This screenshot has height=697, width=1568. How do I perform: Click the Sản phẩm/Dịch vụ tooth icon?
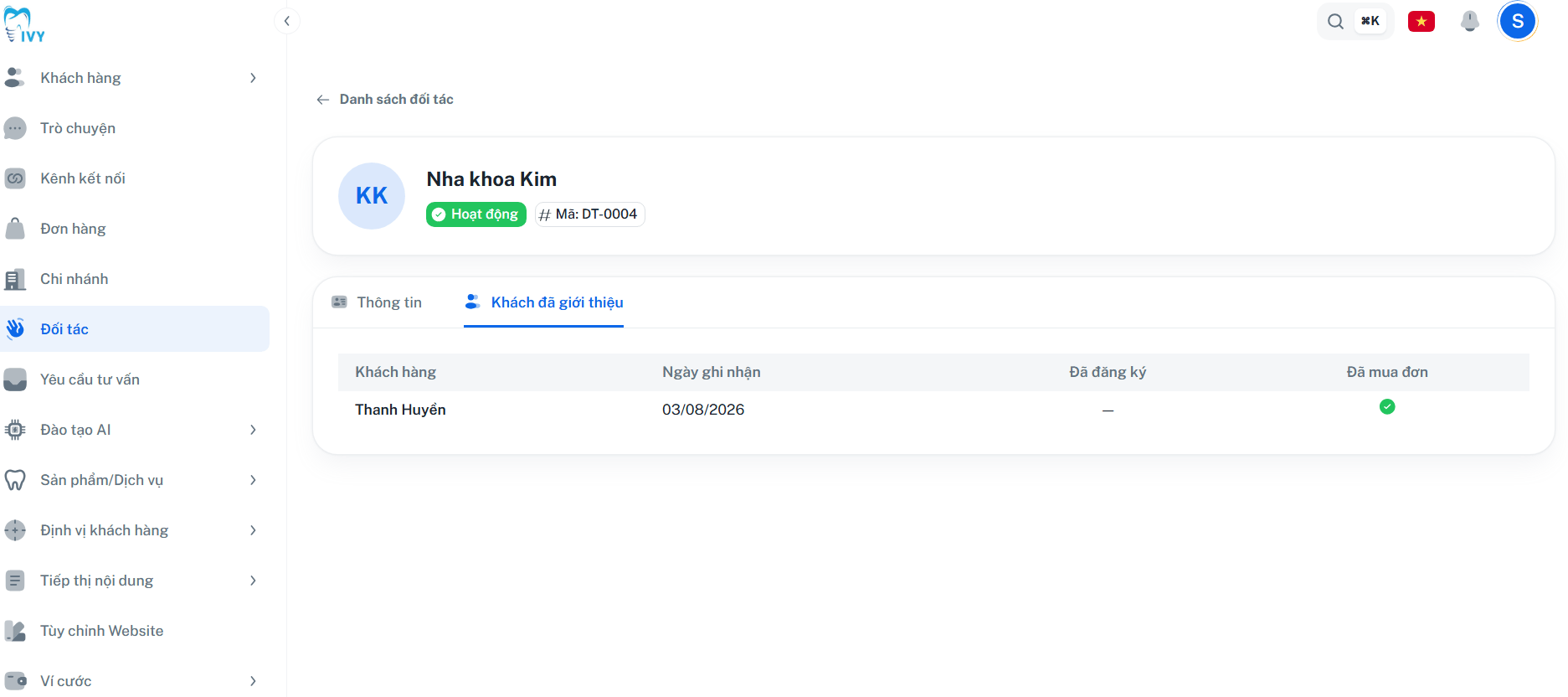15,480
